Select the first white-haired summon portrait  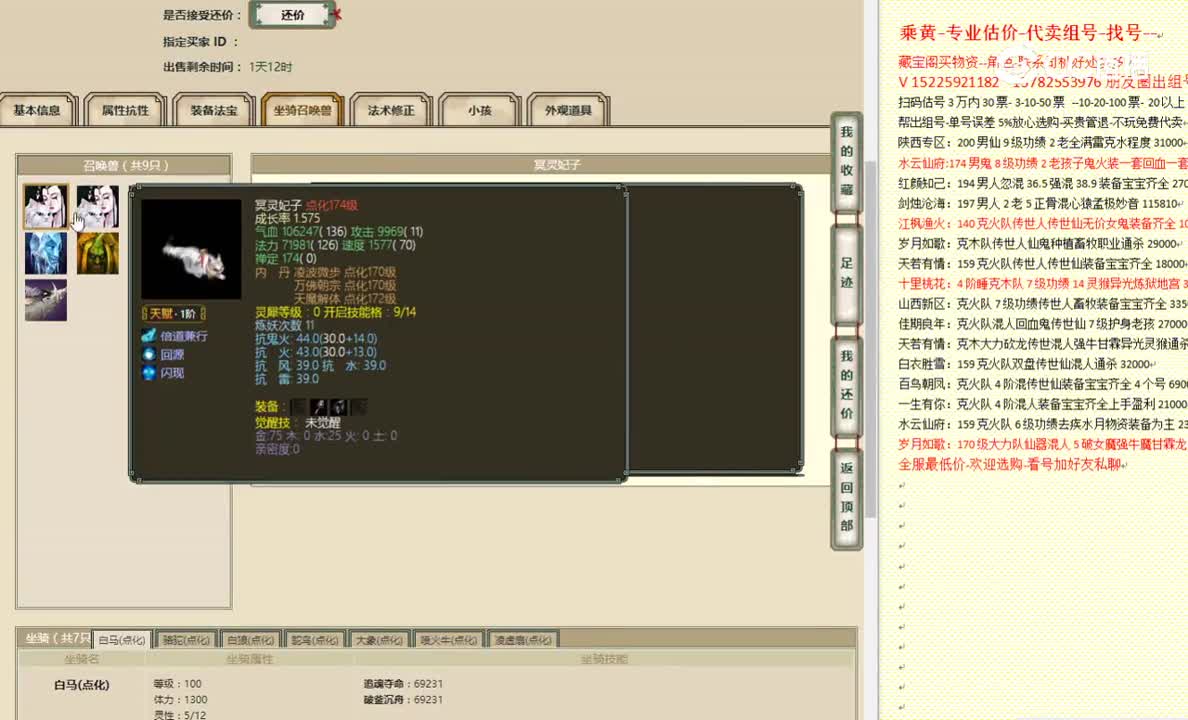(45, 206)
